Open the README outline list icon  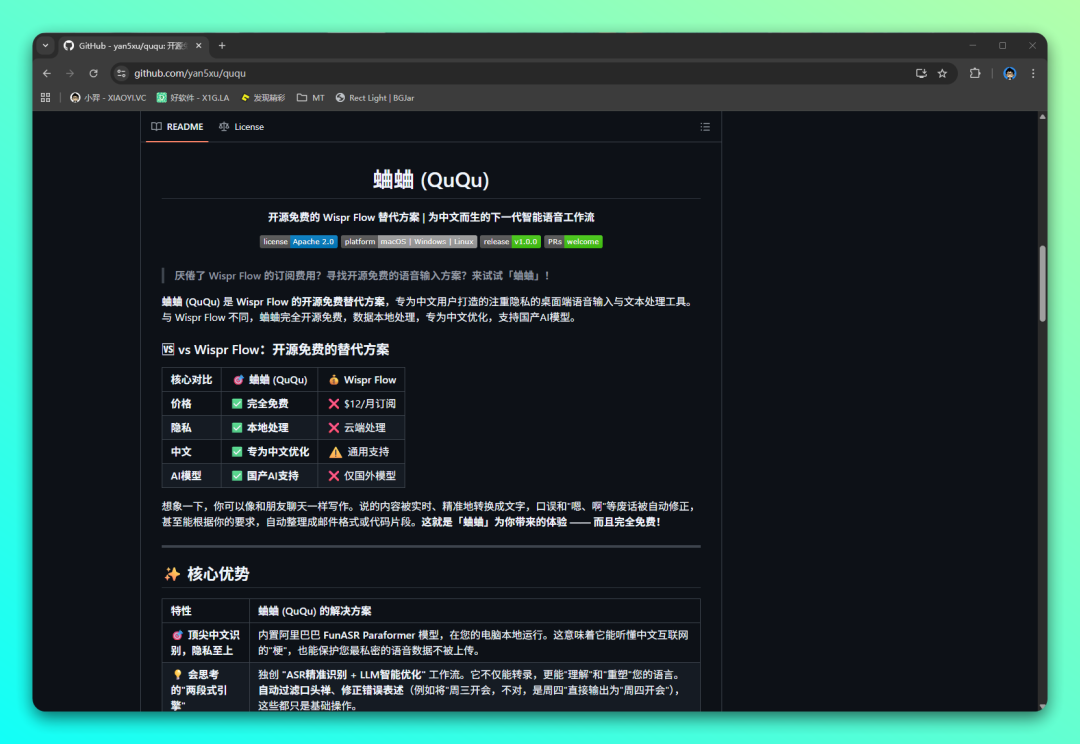coord(705,127)
